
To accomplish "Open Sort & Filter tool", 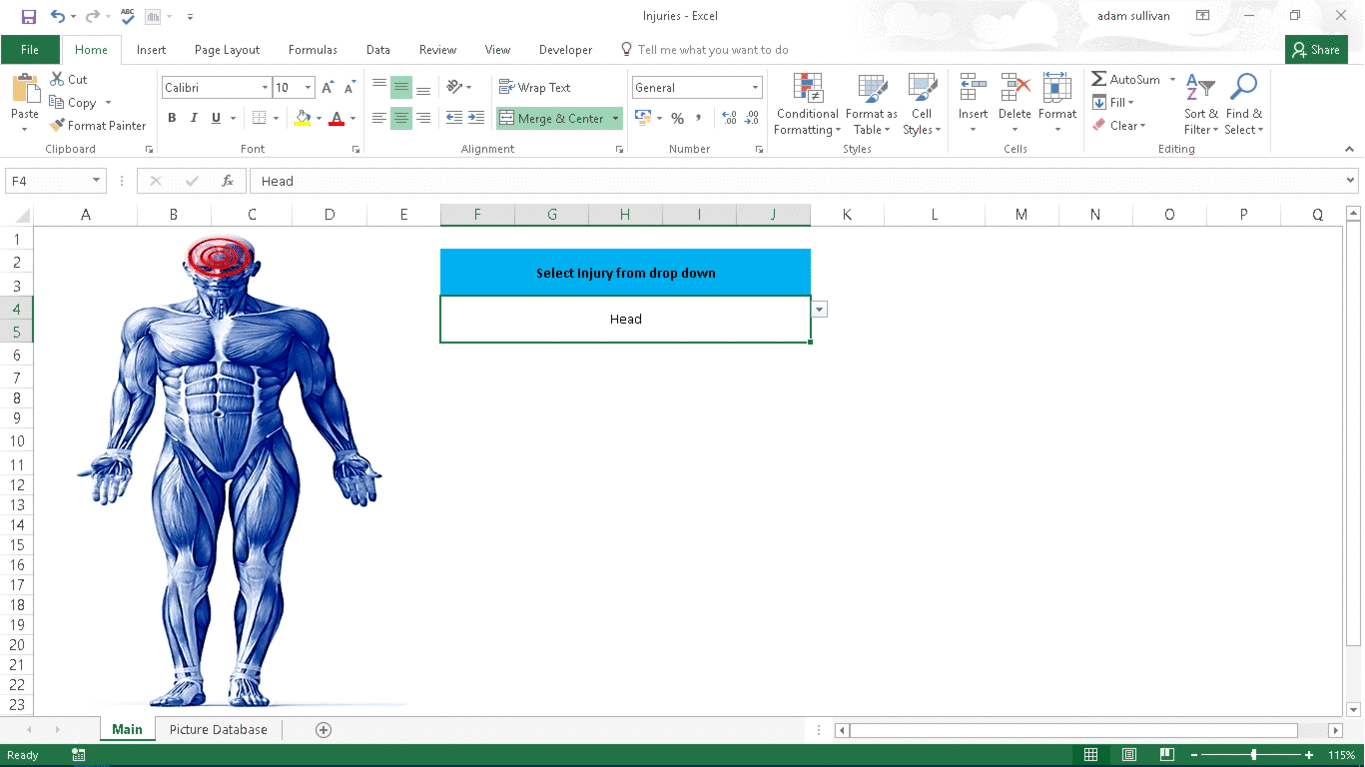I will pyautogui.click(x=1200, y=104).
